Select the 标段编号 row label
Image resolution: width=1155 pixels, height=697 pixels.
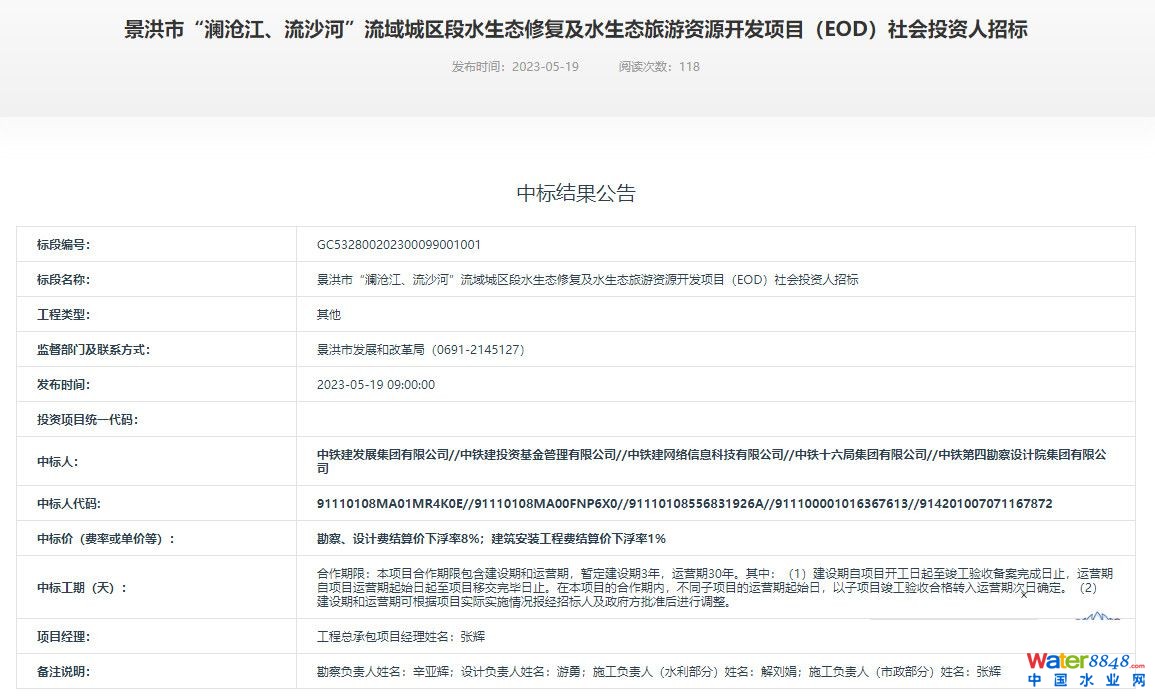tap(63, 245)
